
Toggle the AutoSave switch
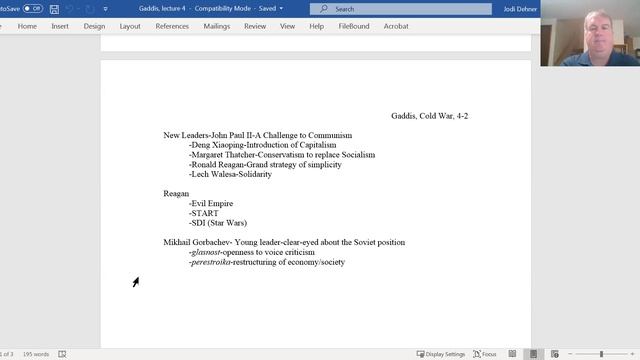(33, 9)
